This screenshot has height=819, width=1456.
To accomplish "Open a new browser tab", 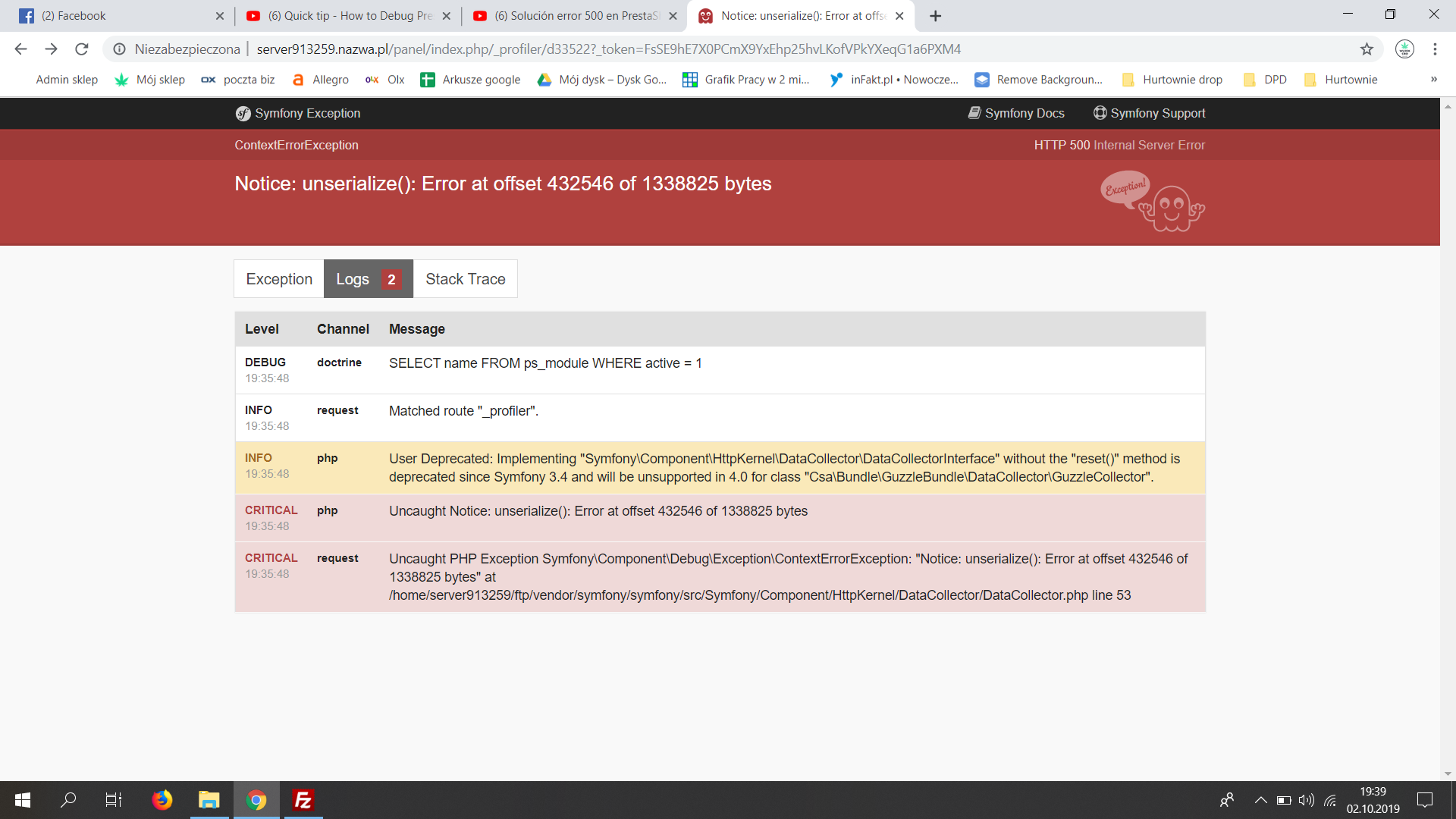I will [x=935, y=16].
